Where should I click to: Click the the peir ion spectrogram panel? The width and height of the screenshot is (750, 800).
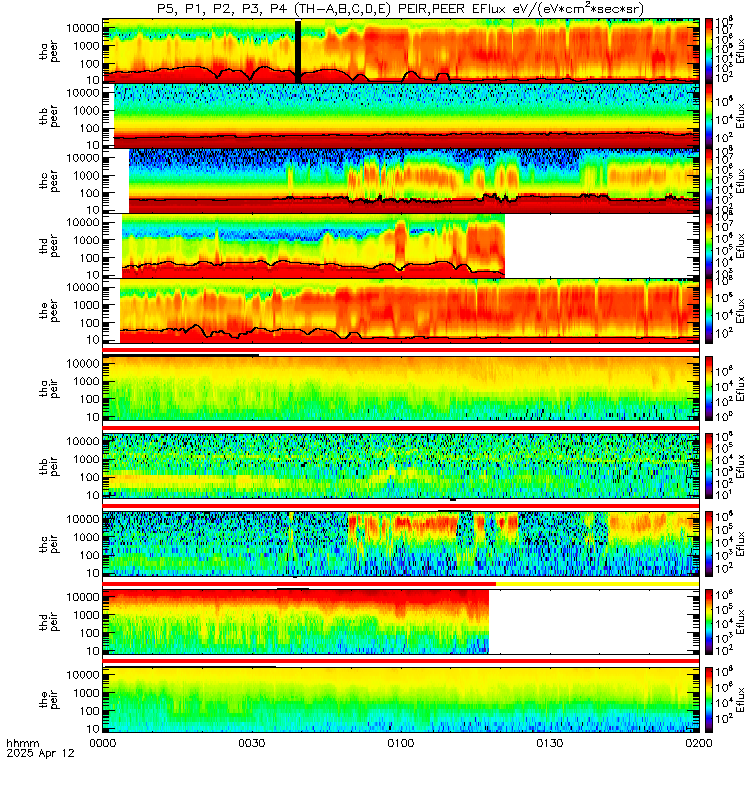(401, 699)
